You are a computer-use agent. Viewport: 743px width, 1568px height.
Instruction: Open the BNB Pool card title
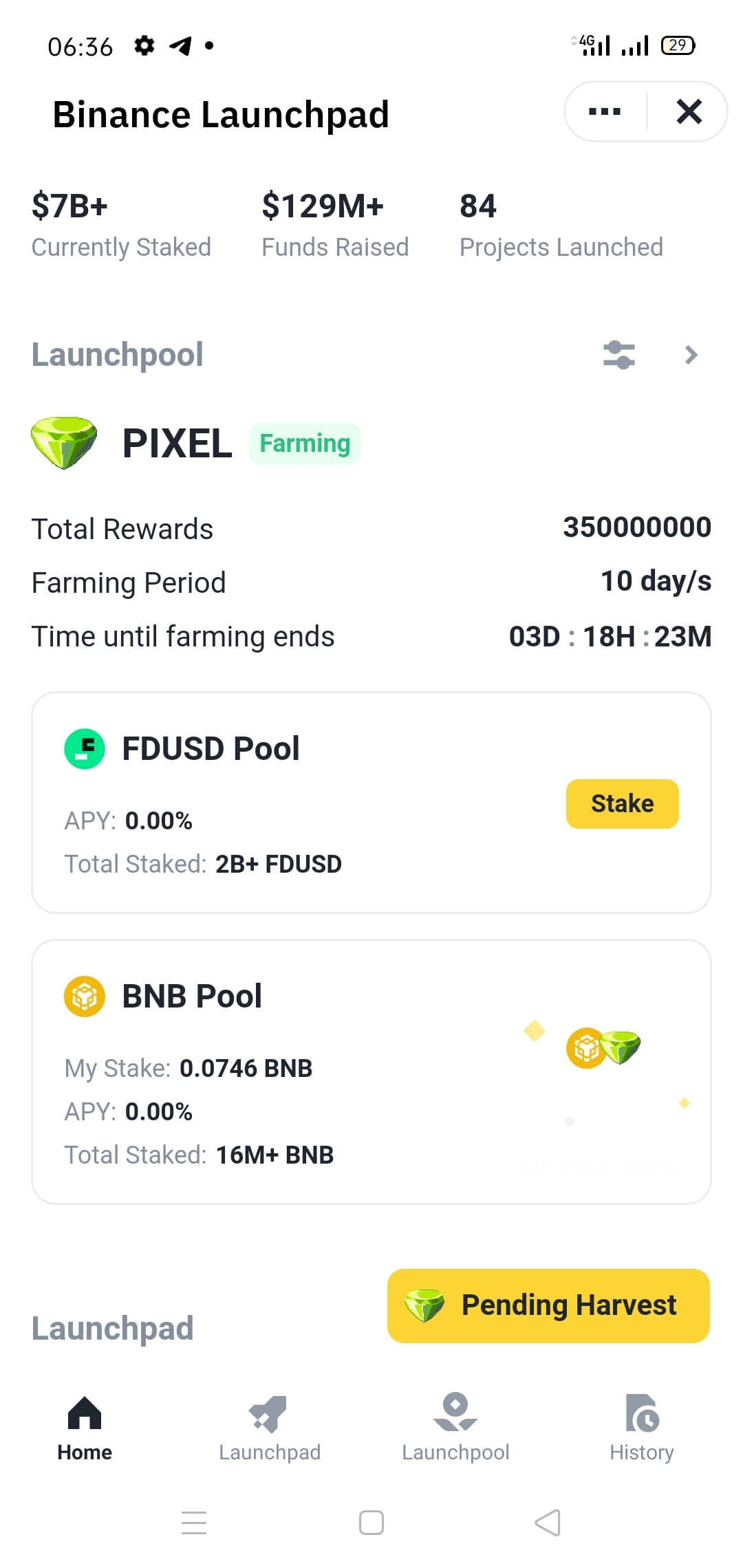tap(192, 996)
